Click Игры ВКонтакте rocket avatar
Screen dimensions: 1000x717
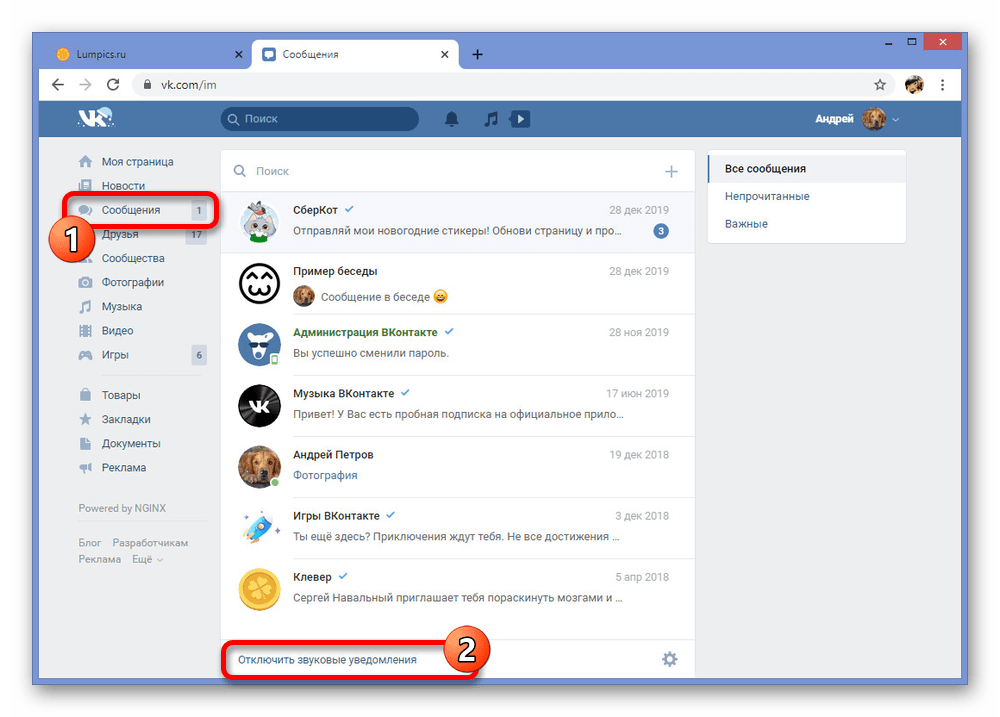pyautogui.click(x=259, y=528)
